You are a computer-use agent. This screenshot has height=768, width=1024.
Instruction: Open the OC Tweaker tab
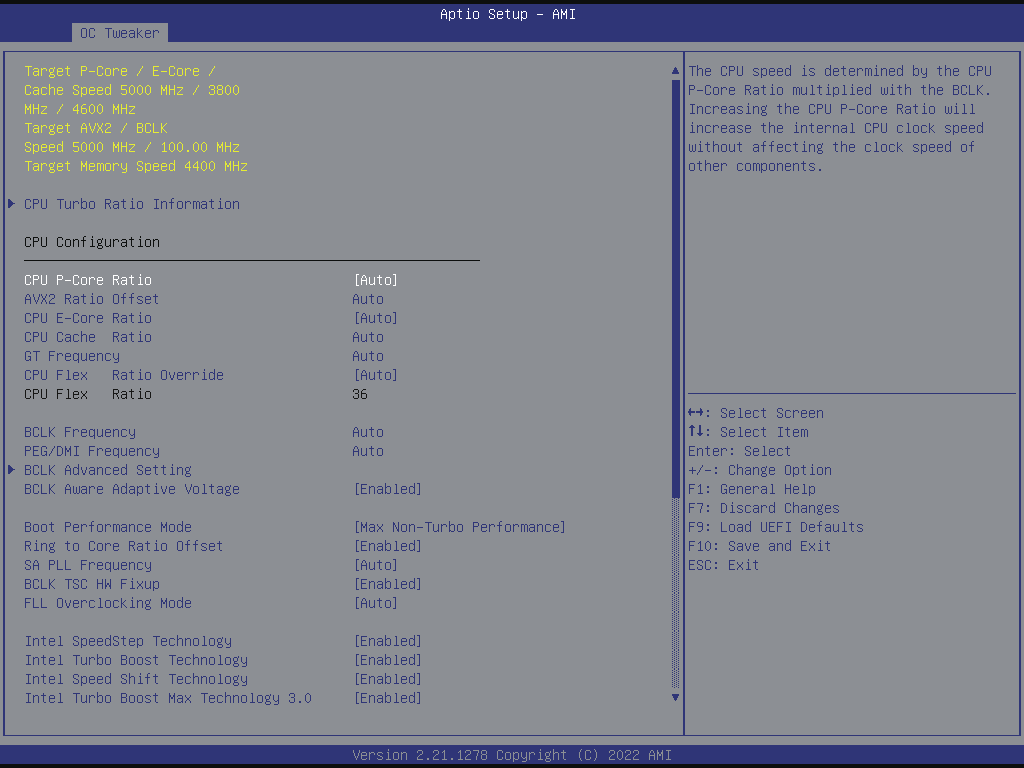click(x=119, y=33)
